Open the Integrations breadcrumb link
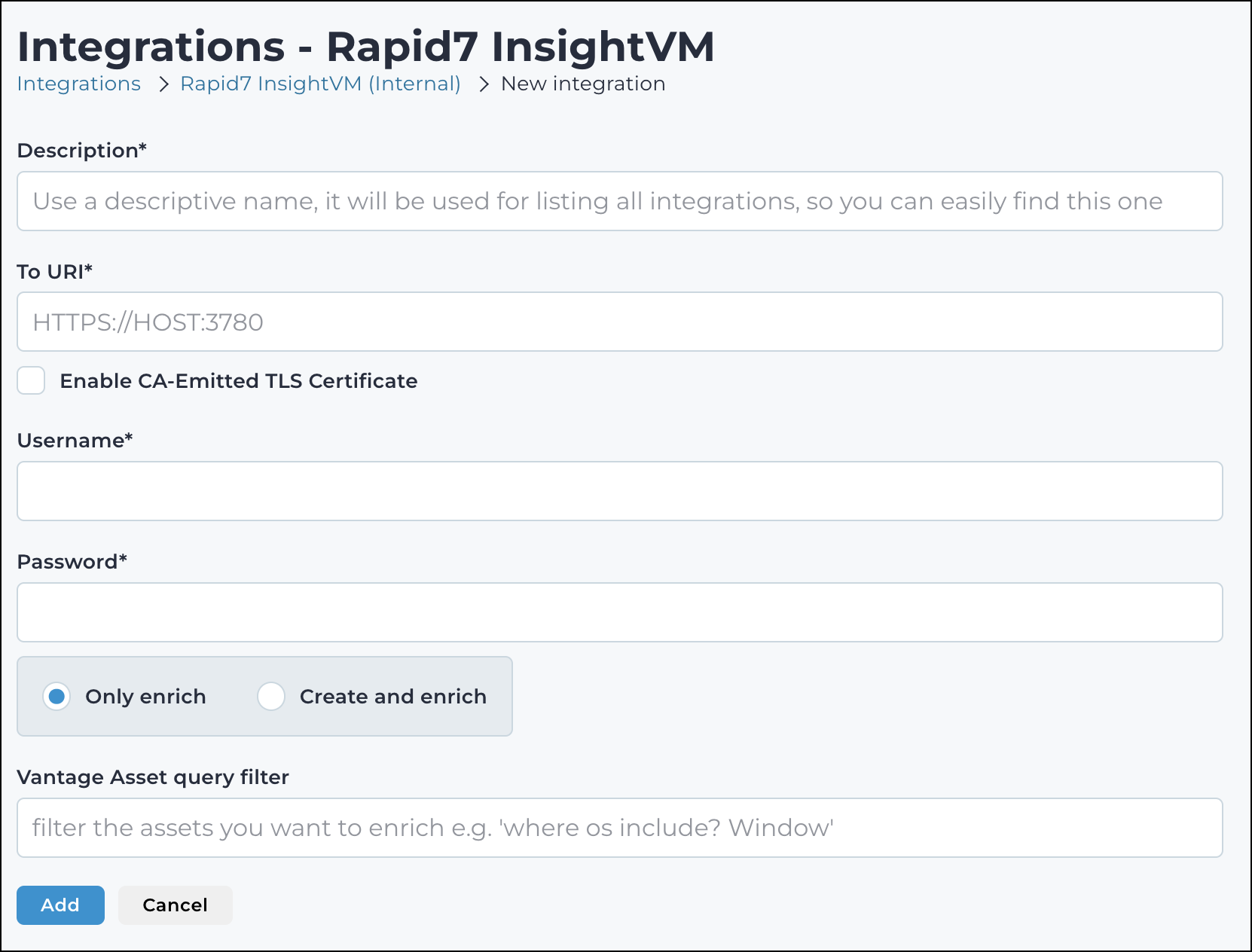This screenshot has height=952, width=1252. click(78, 84)
